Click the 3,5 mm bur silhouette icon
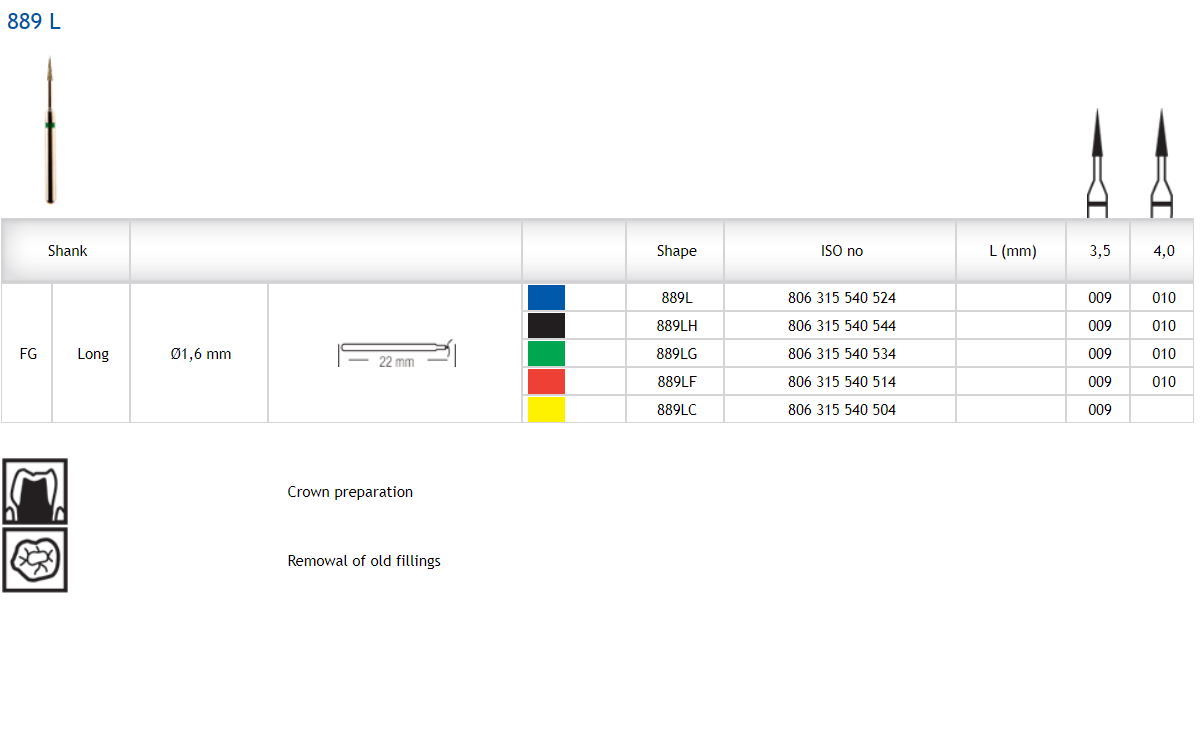The height and width of the screenshot is (753, 1200). point(1098,162)
